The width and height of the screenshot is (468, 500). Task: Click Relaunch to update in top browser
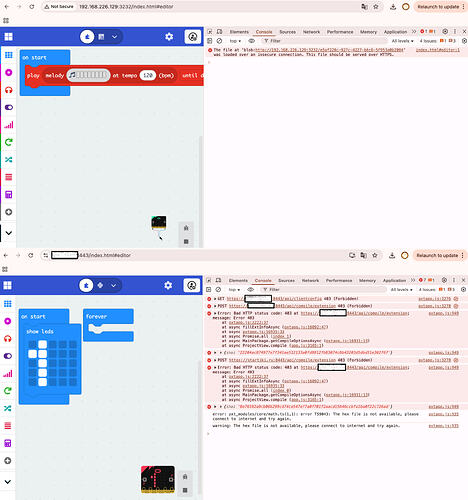tap(438, 7)
